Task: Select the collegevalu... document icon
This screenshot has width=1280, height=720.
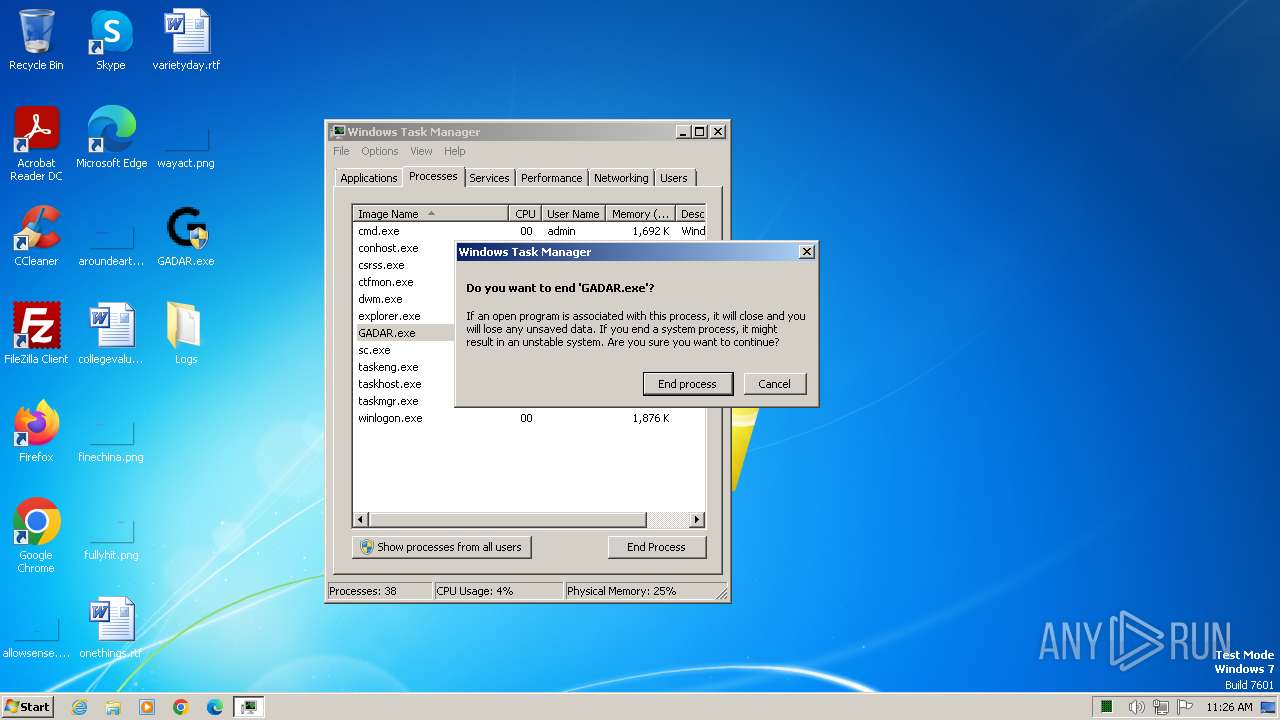Action: tap(111, 334)
